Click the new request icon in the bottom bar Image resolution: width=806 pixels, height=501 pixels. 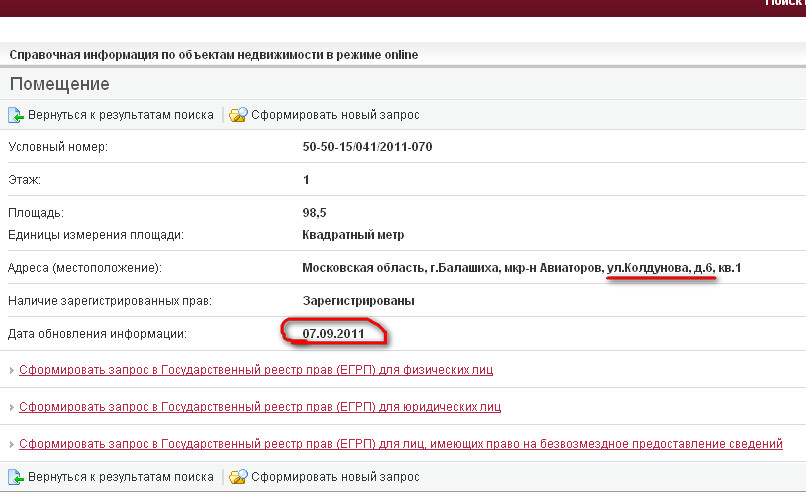(x=238, y=478)
